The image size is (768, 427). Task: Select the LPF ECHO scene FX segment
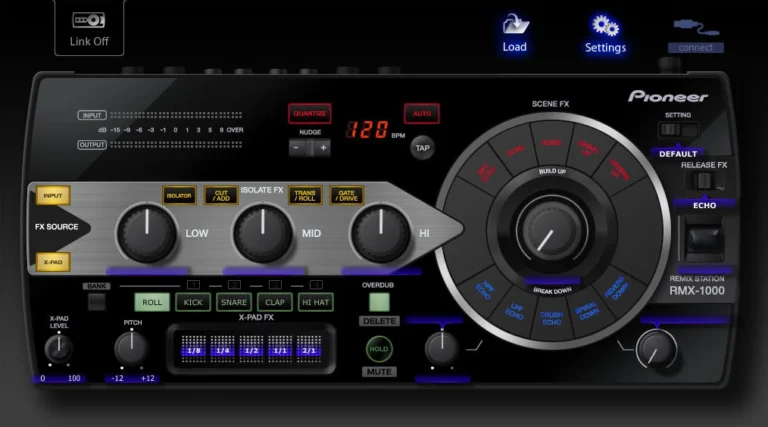(514, 310)
